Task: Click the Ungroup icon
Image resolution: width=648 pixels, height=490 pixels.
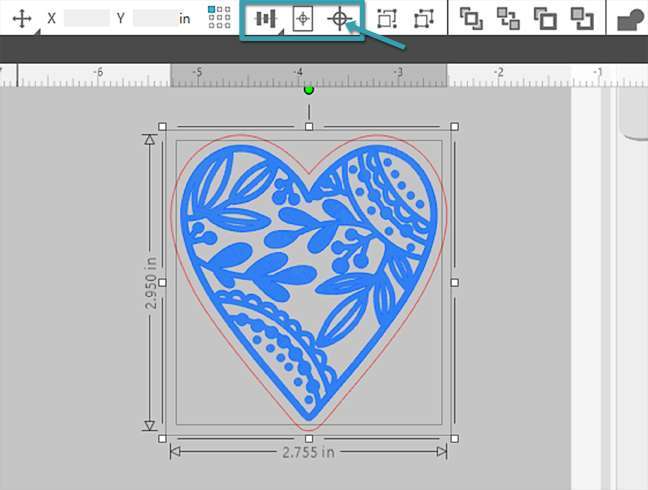Action: tap(424, 19)
